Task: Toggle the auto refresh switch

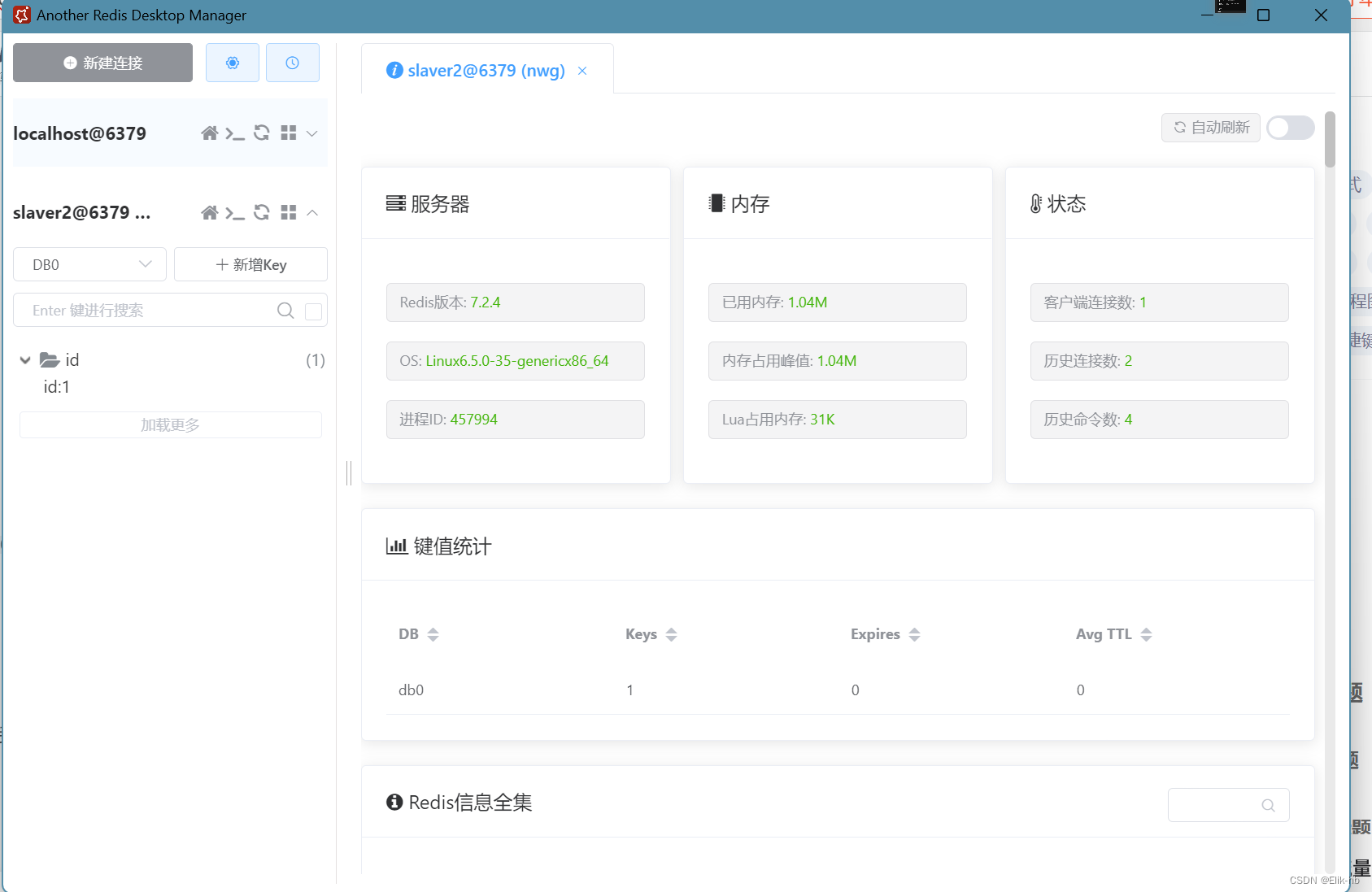Action: coord(1291,128)
